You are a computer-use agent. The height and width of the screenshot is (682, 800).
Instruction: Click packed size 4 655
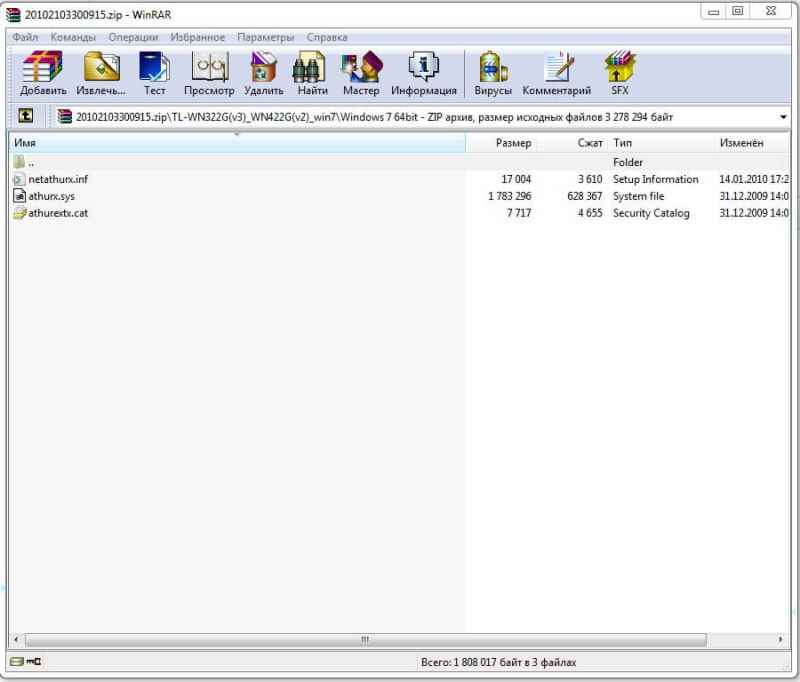point(590,213)
